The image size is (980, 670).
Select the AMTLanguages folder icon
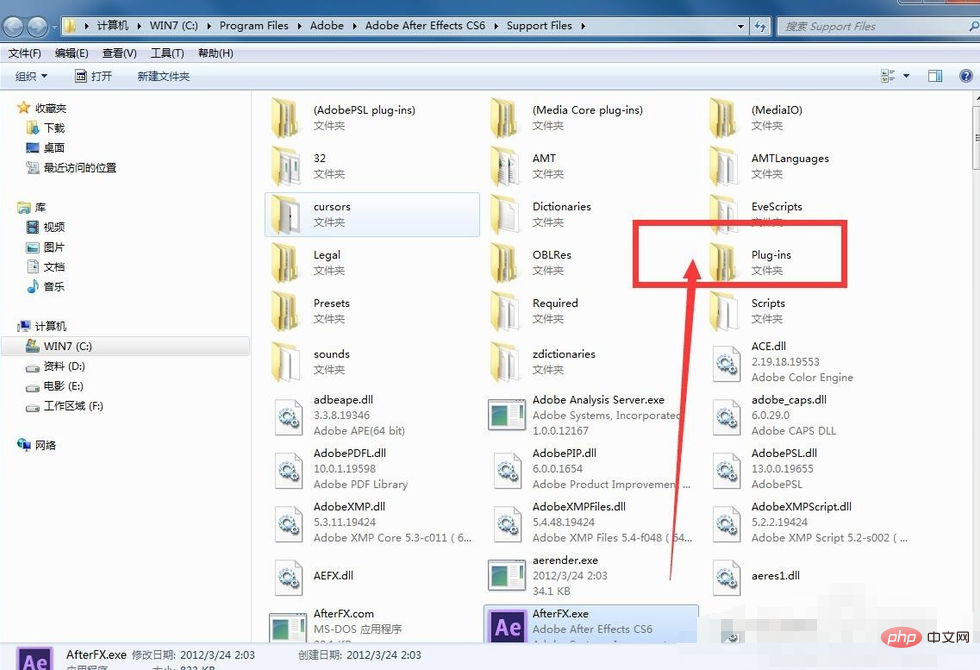723,166
